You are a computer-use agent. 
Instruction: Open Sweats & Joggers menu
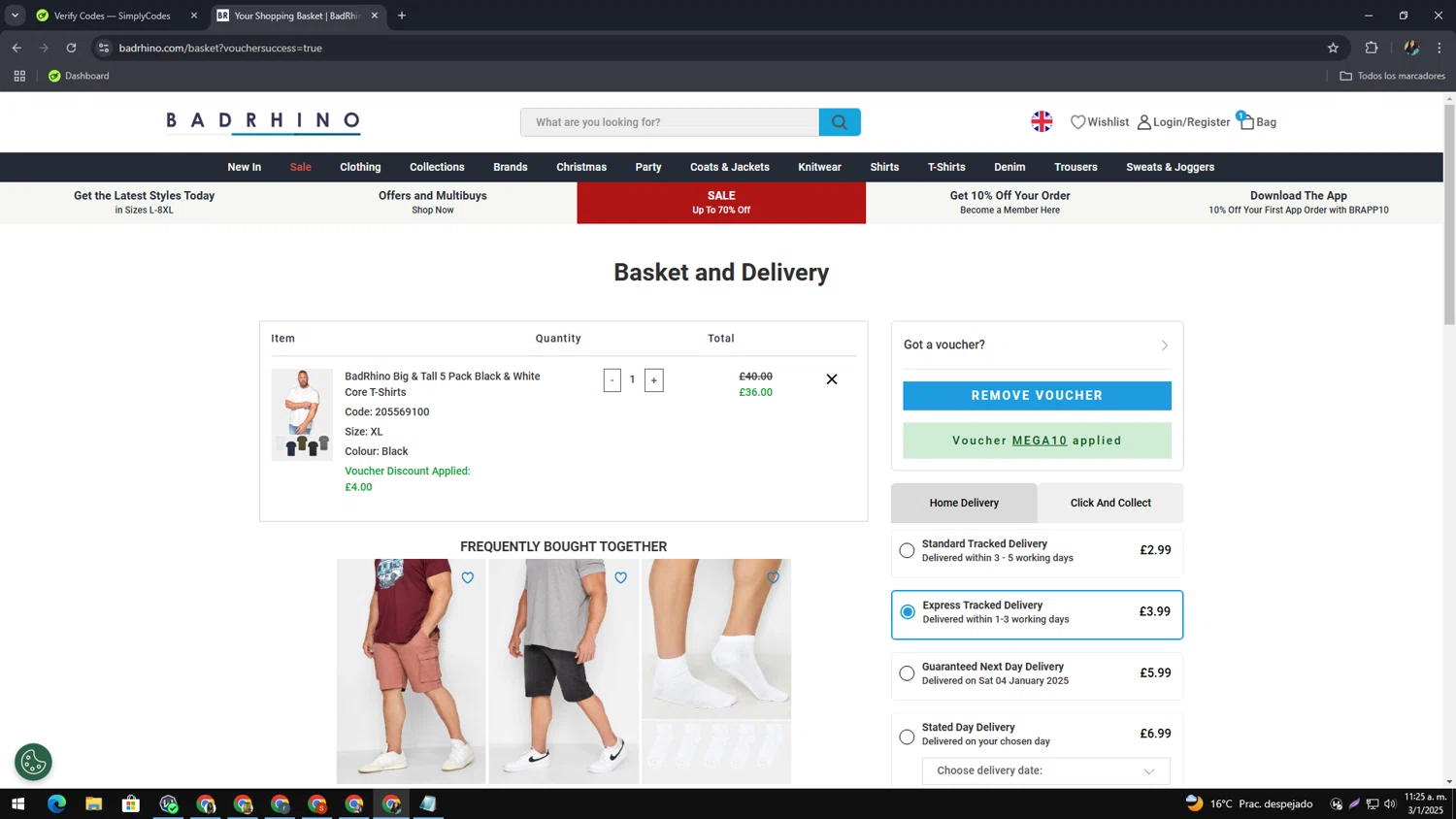pyautogui.click(x=1170, y=167)
